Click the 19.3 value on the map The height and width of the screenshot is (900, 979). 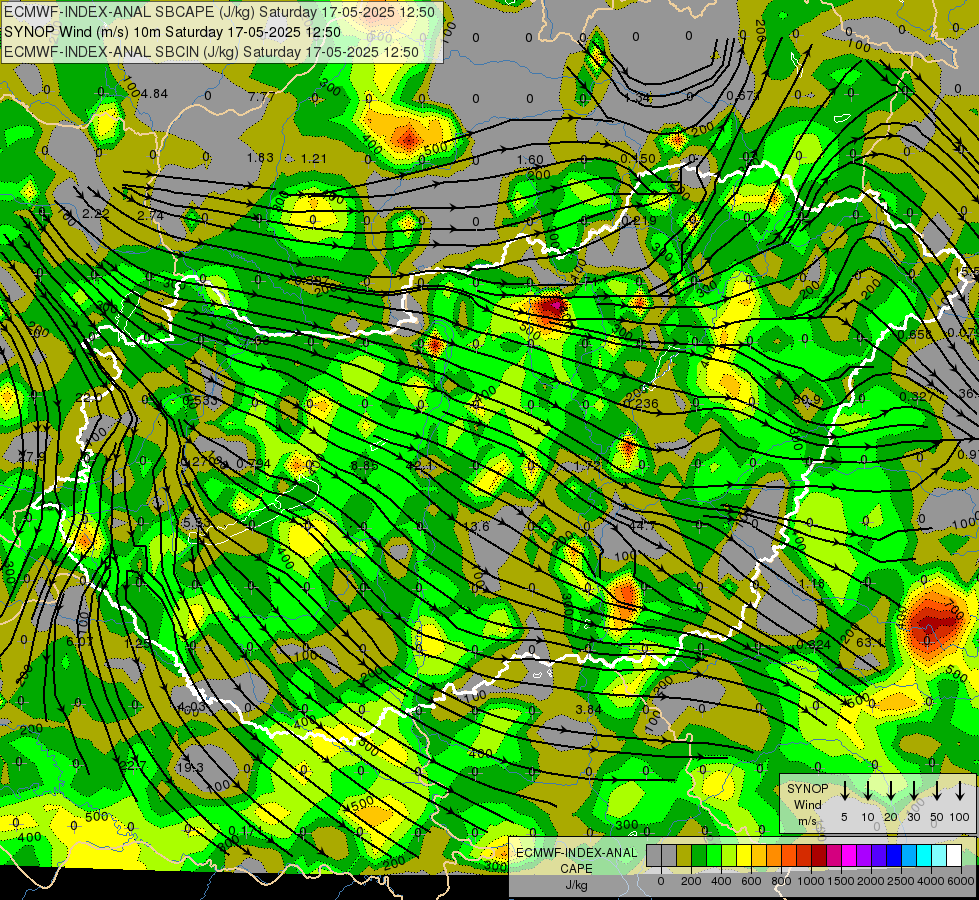pos(190,767)
